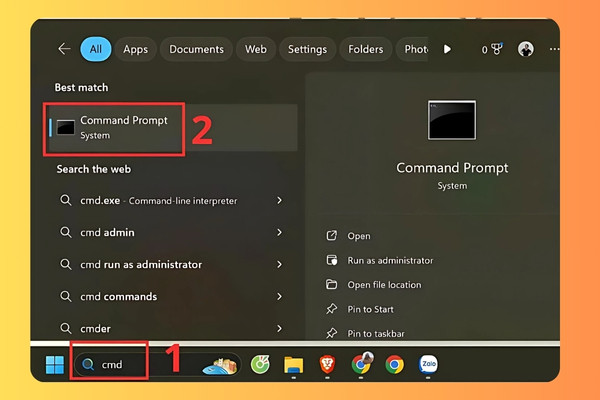Search the web for cmder
Screen dimensions: 600x400
coord(95,328)
